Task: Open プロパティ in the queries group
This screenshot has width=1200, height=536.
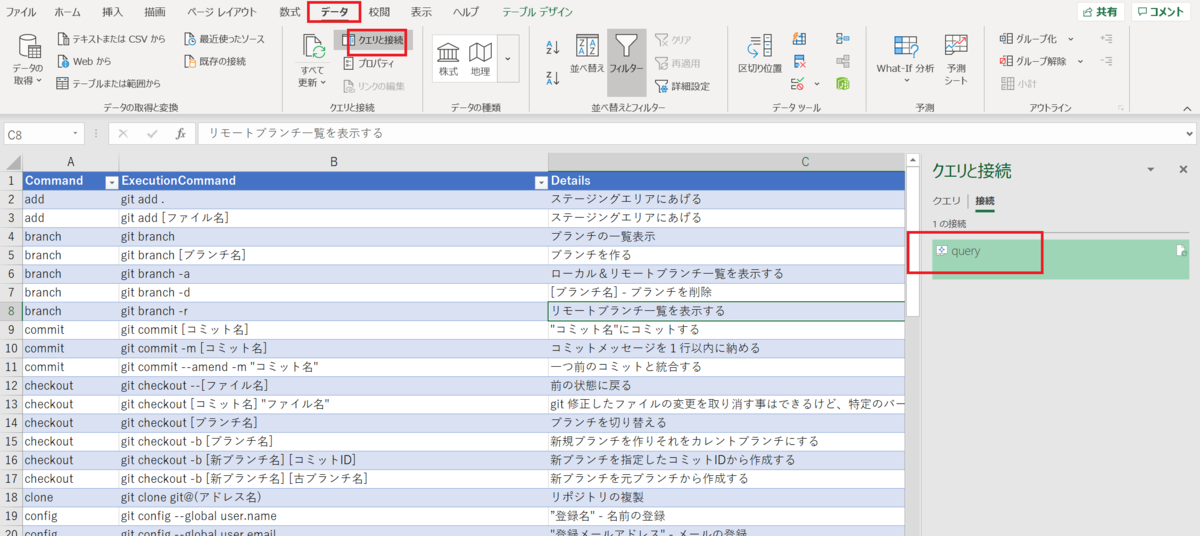Action: [368, 63]
